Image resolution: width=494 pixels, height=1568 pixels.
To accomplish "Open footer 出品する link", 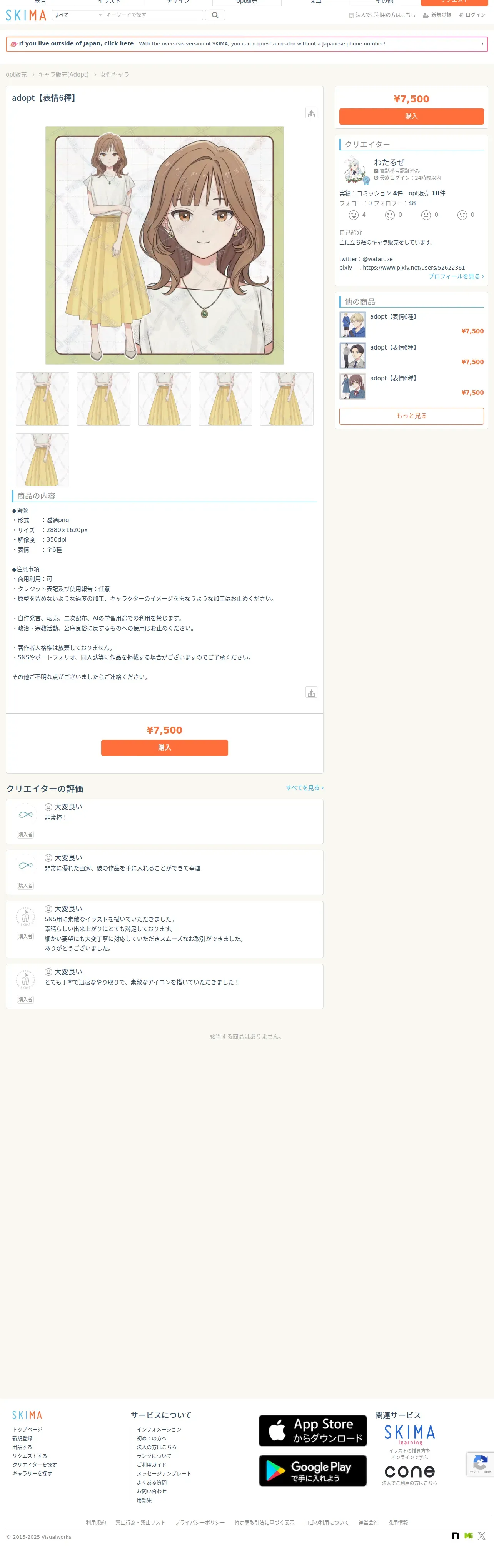I will pos(23,1447).
